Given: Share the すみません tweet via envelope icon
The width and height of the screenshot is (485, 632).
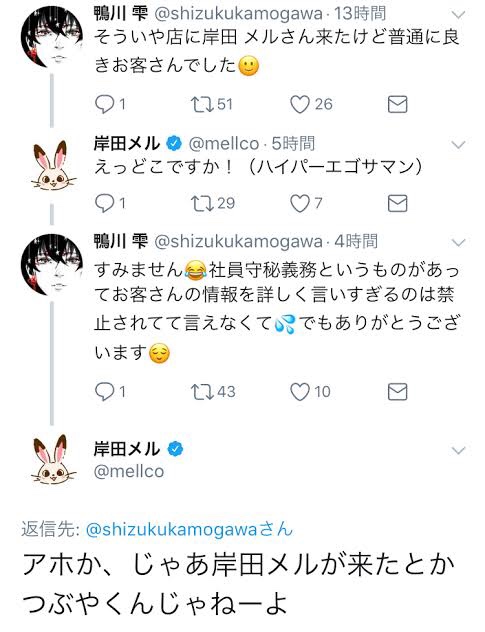Looking at the screenshot, I should point(397,391).
